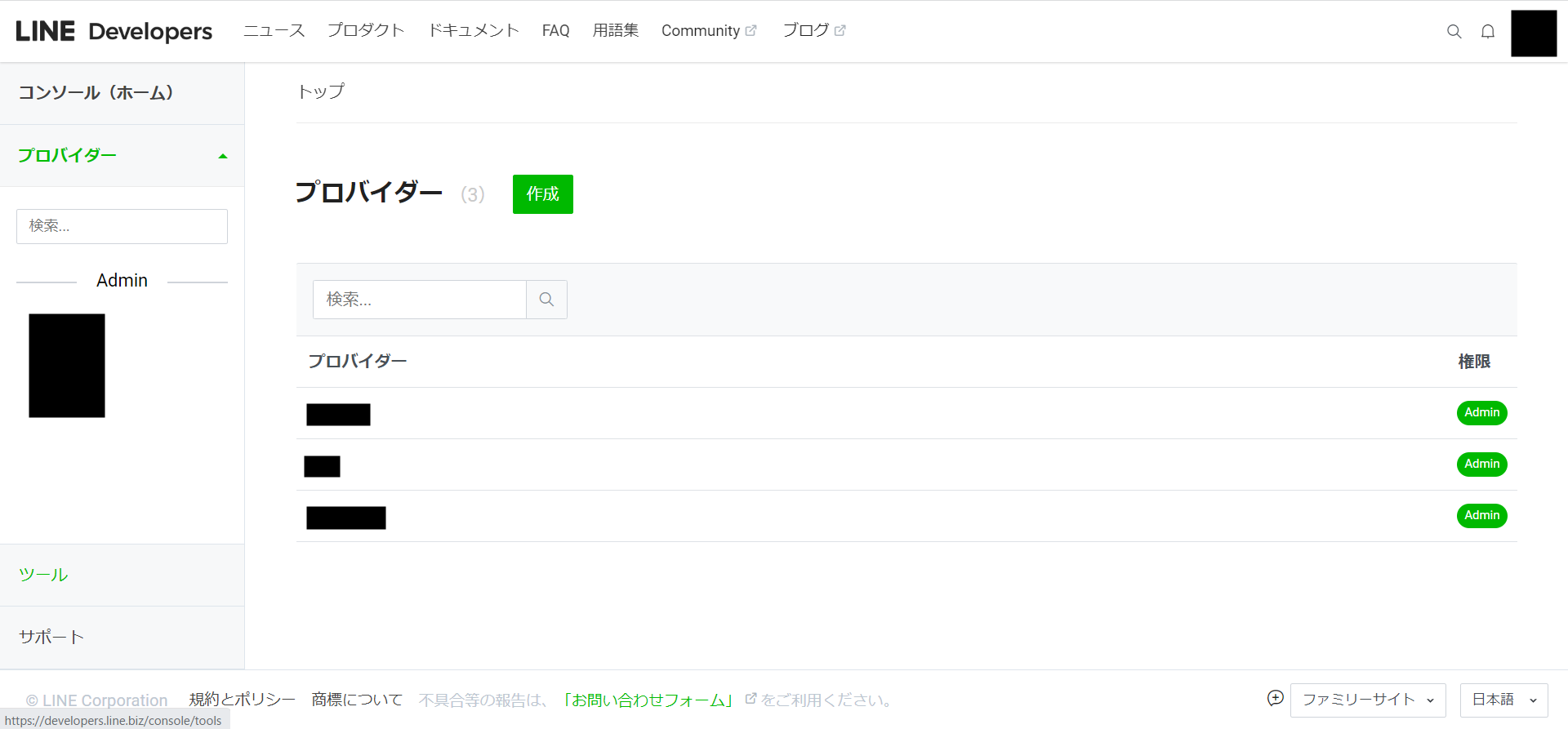Viewport: 1568px width, 729px height.
Task: Expand the ファミリーサイト dropdown
Action: [1368, 700]
